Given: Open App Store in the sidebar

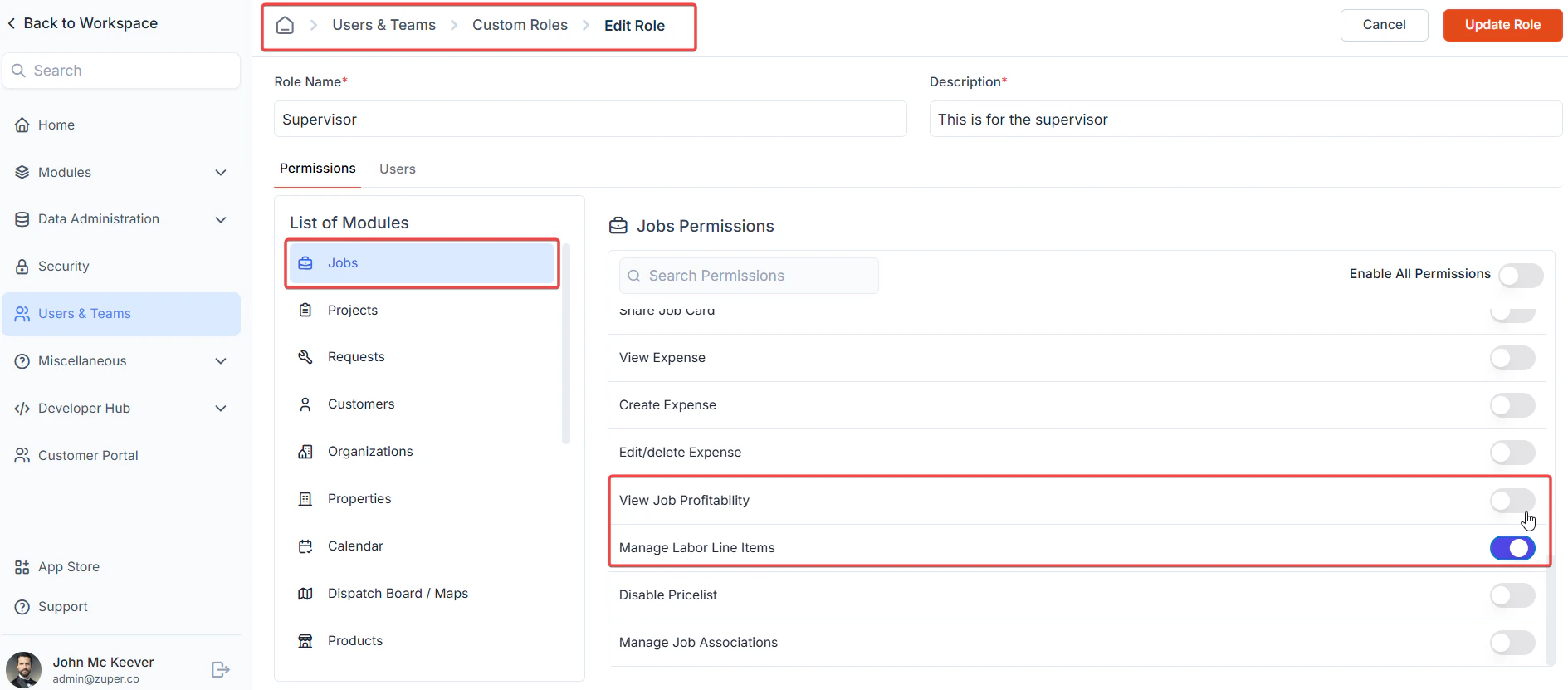Looking at the screenshot, I should click(121, 567).
